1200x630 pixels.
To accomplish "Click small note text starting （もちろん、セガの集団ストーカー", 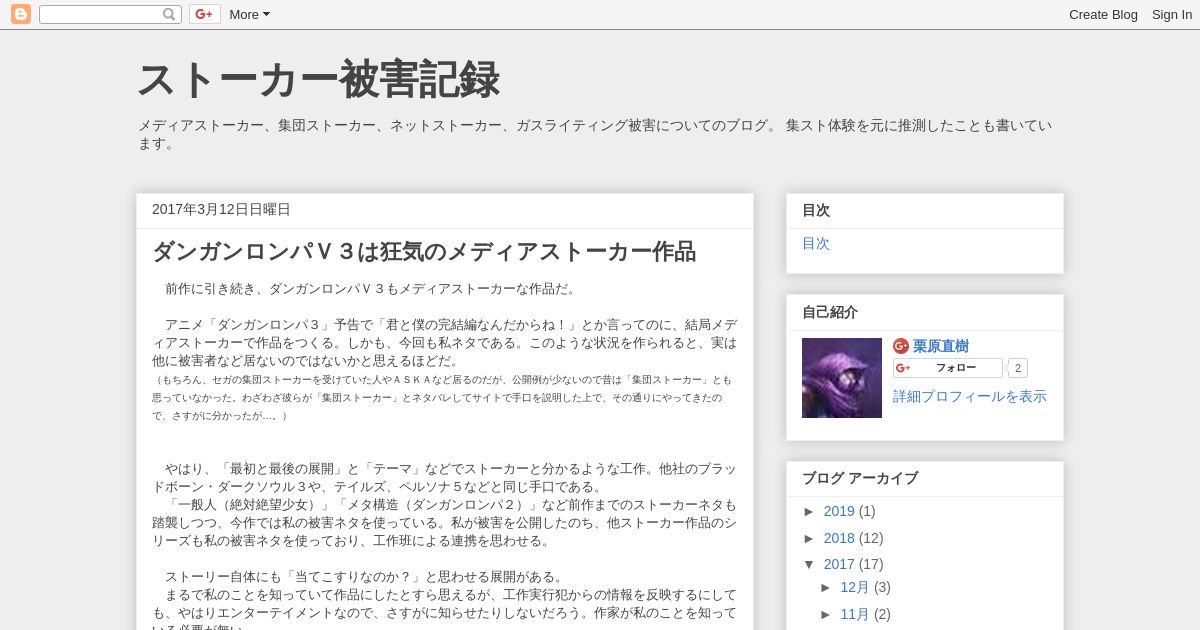I will click(x=442, y=397).
